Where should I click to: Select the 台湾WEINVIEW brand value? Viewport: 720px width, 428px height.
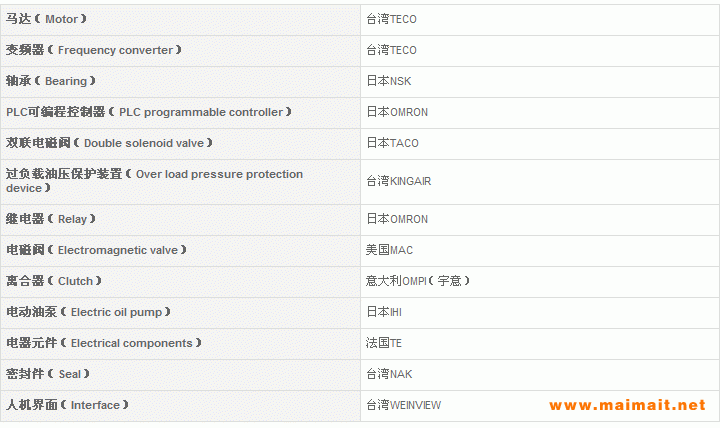tap(403, 405)
